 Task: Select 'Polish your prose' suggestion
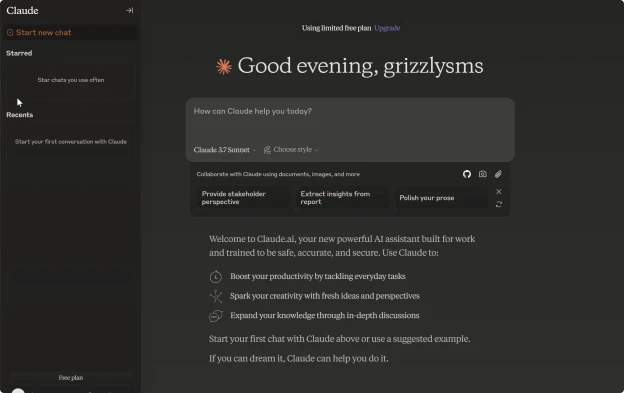point(441,198)
